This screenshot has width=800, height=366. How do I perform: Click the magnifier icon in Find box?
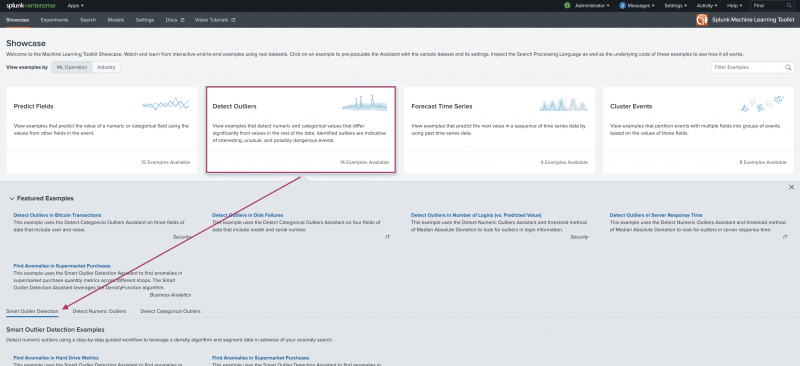click(x=789, y=6)
